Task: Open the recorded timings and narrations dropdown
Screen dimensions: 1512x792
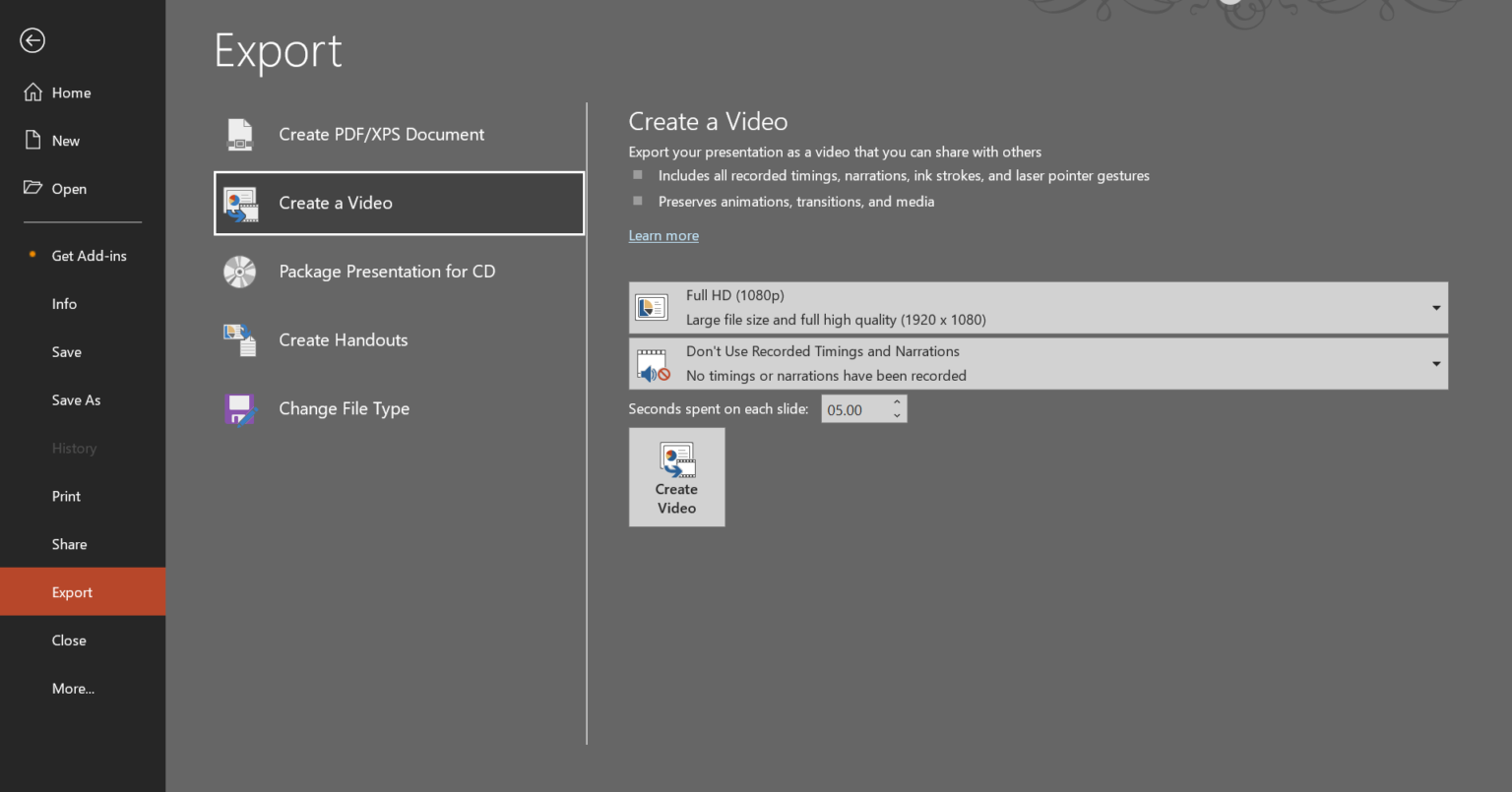Action: click(x=1435, y=363)
